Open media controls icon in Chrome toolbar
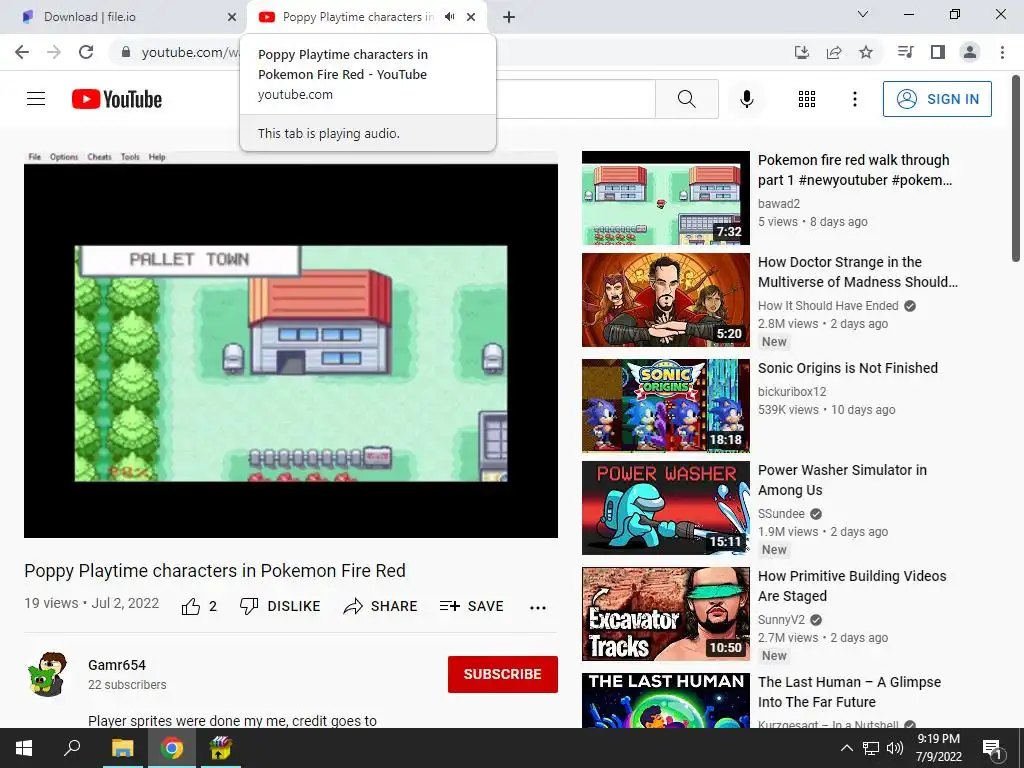The width and height of the screenshot is (1024, 768). click(x=905, y=52)
